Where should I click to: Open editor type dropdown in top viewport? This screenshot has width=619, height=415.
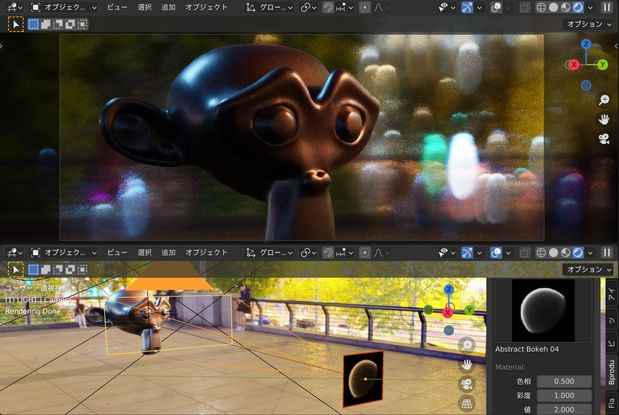[x=15, y=8]
